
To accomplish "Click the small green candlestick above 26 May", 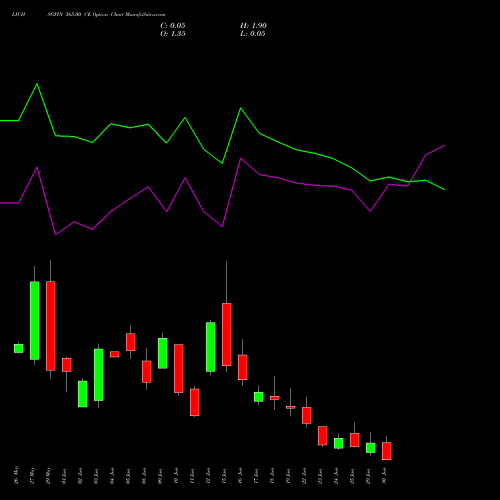I will [19, 348].
